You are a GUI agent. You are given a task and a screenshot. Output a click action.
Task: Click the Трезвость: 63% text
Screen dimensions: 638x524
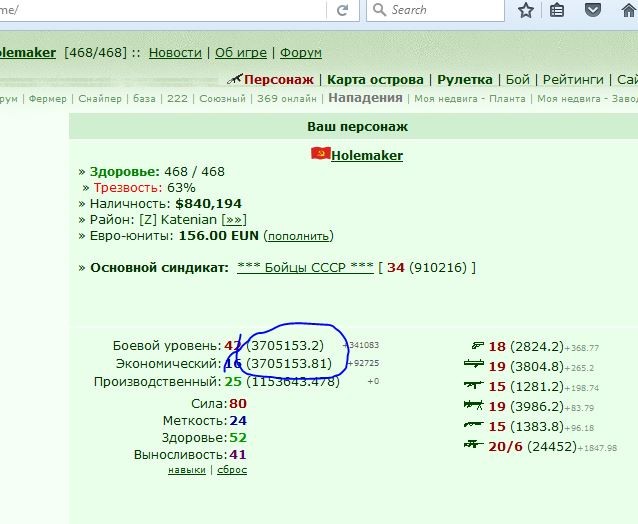tap(144, 188)
